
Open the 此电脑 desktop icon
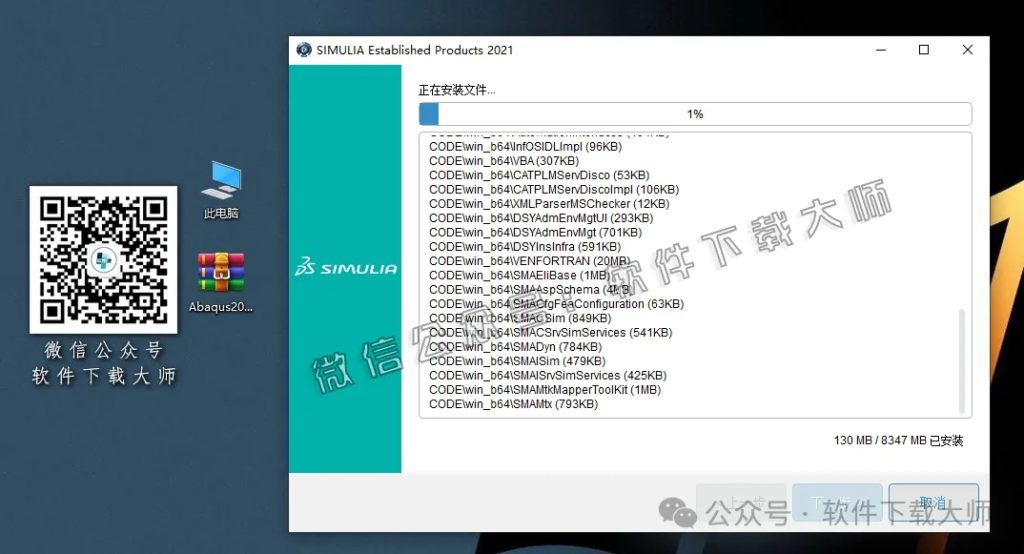221,189
